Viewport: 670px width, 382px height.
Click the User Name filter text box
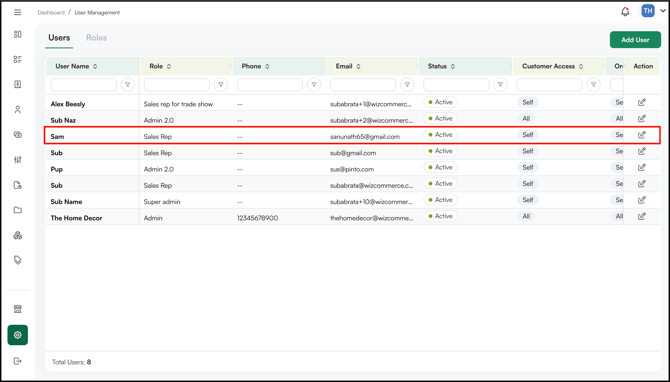coord(84,85)
